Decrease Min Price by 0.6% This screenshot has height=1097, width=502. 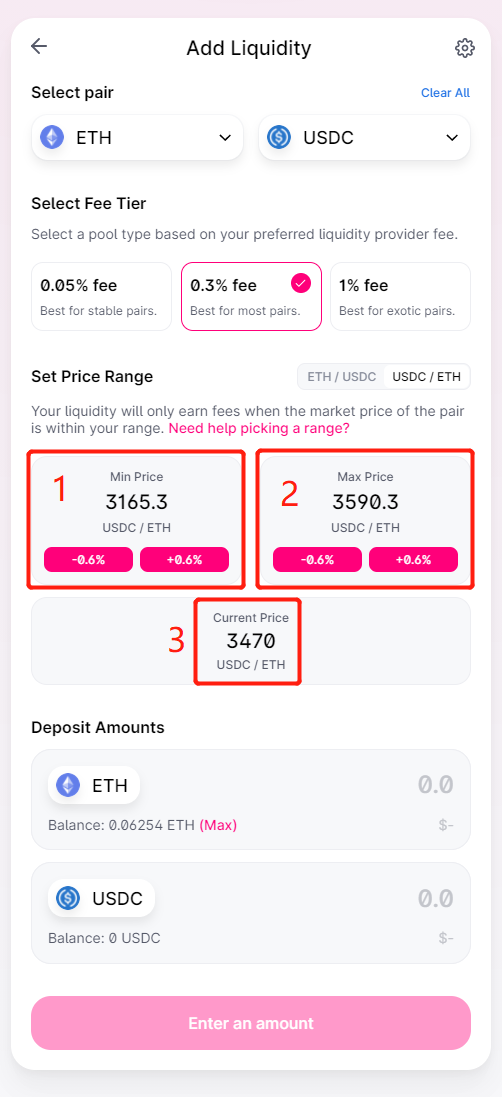click(88, 560)
